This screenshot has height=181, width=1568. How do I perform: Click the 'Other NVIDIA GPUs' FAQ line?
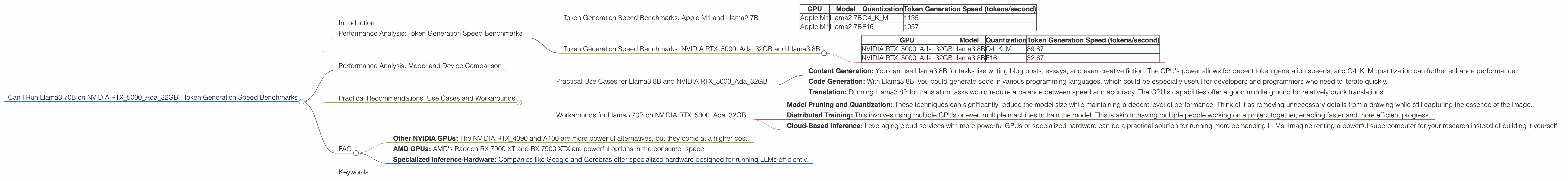point(571,139)
